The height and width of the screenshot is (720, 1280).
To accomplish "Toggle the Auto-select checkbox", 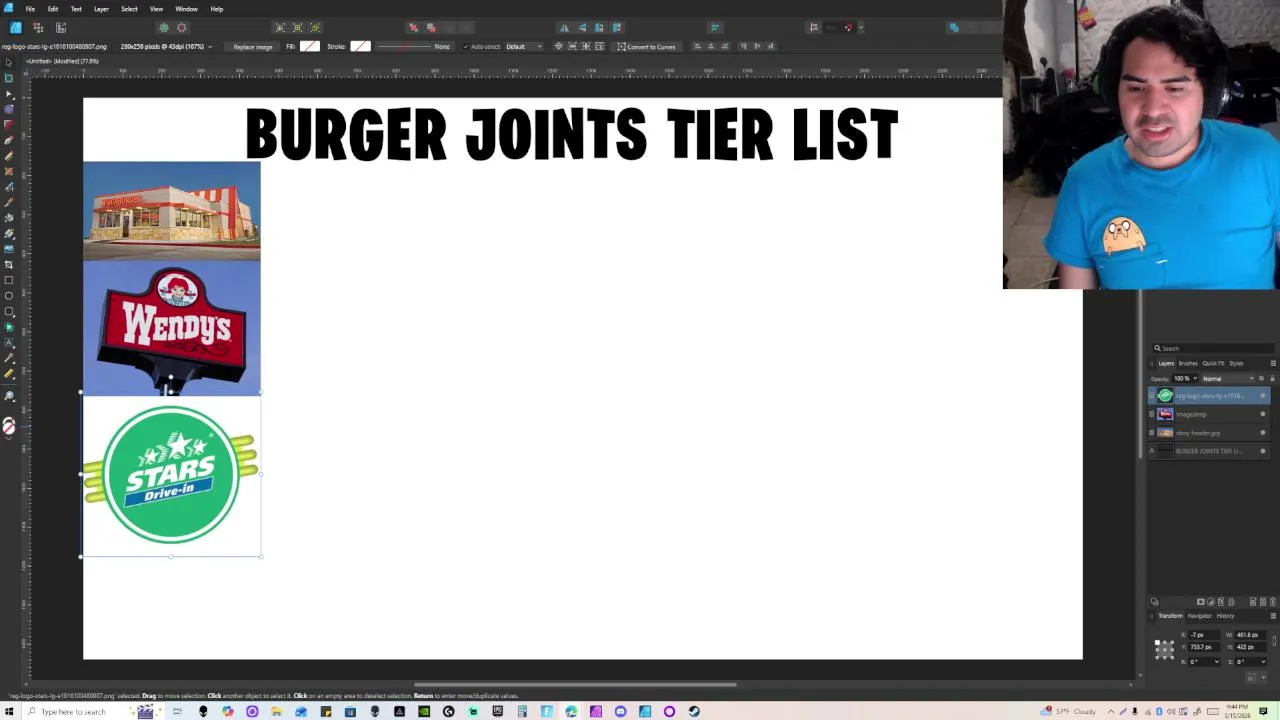I will [466, 46].
